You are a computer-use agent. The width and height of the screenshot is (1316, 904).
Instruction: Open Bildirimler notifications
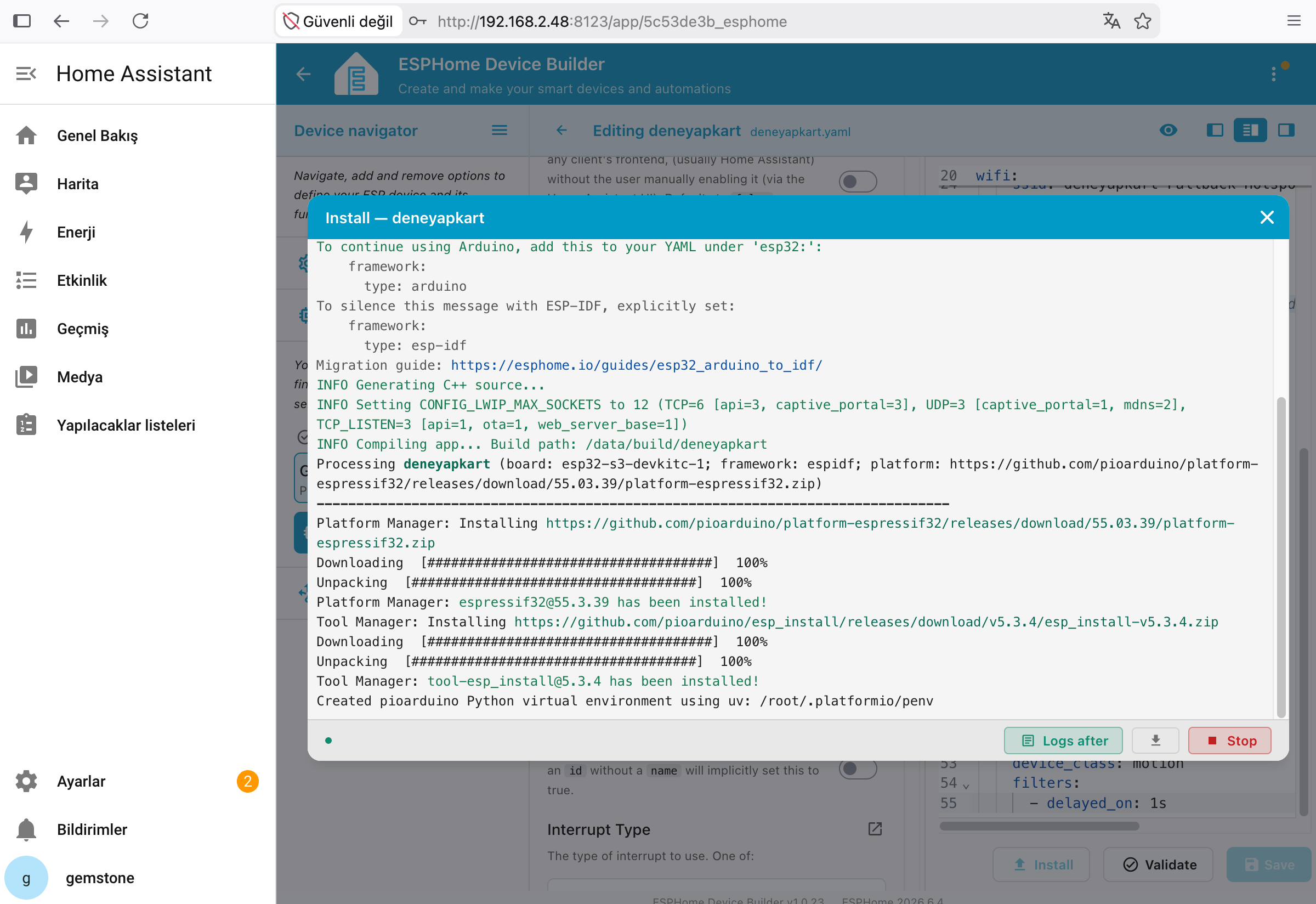point(138,830)
